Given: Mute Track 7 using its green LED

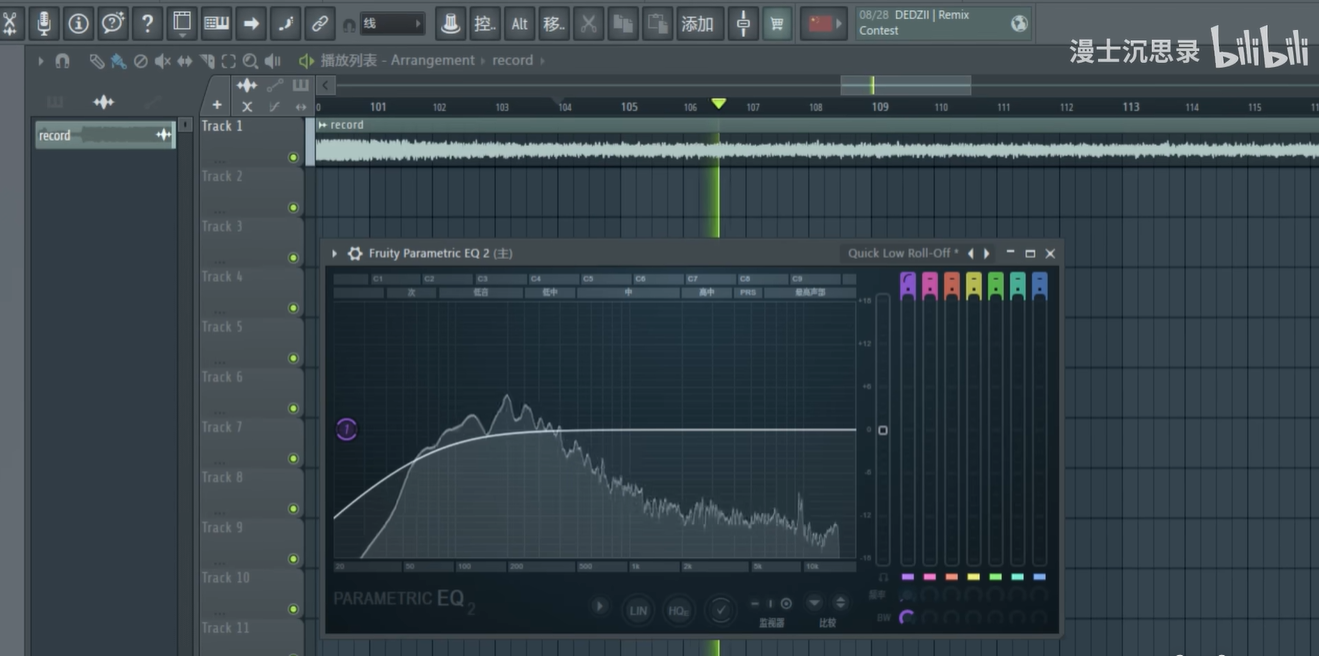Looking at the screenshot, I should coord(293,458).
